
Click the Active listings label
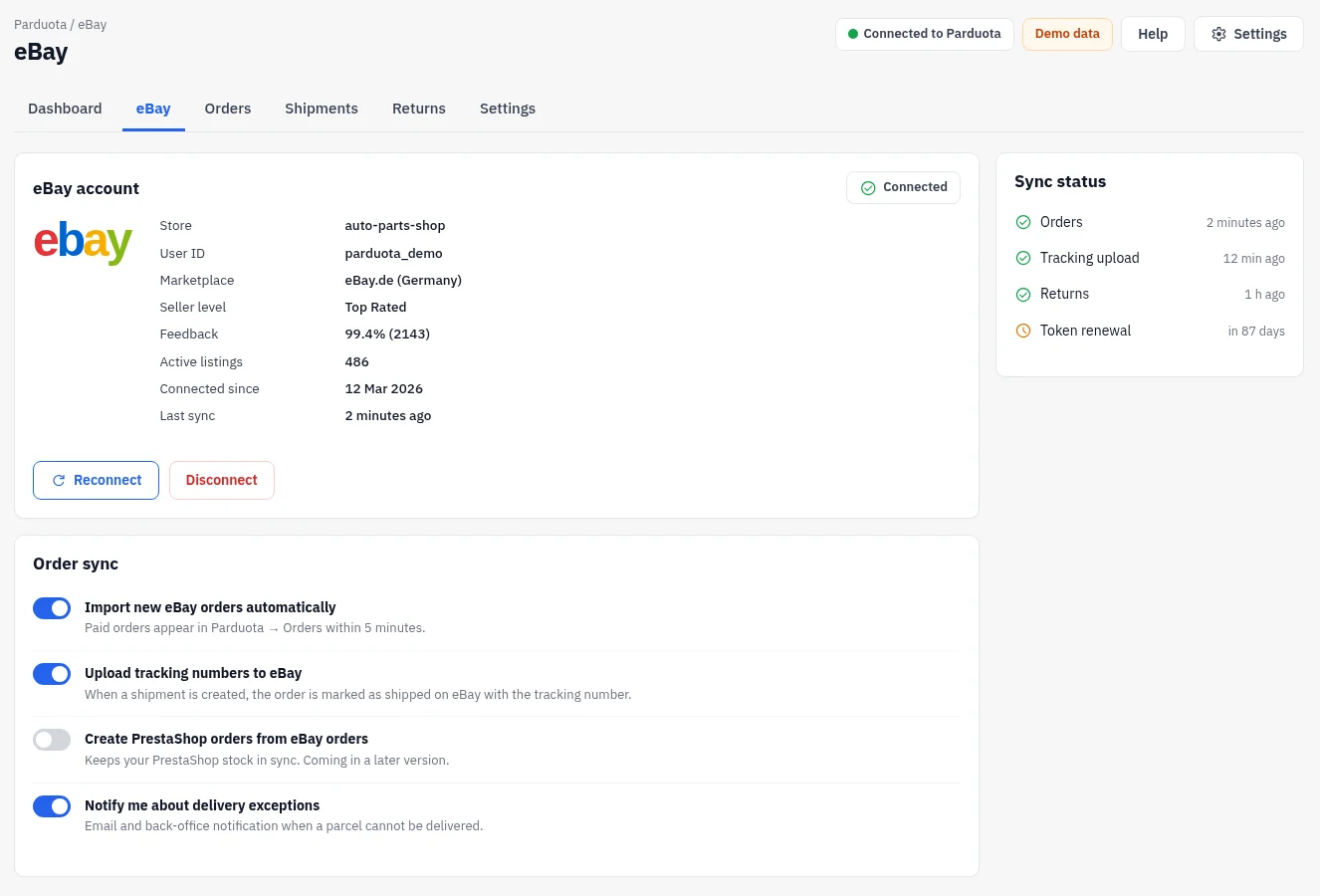tap(201, 362)
